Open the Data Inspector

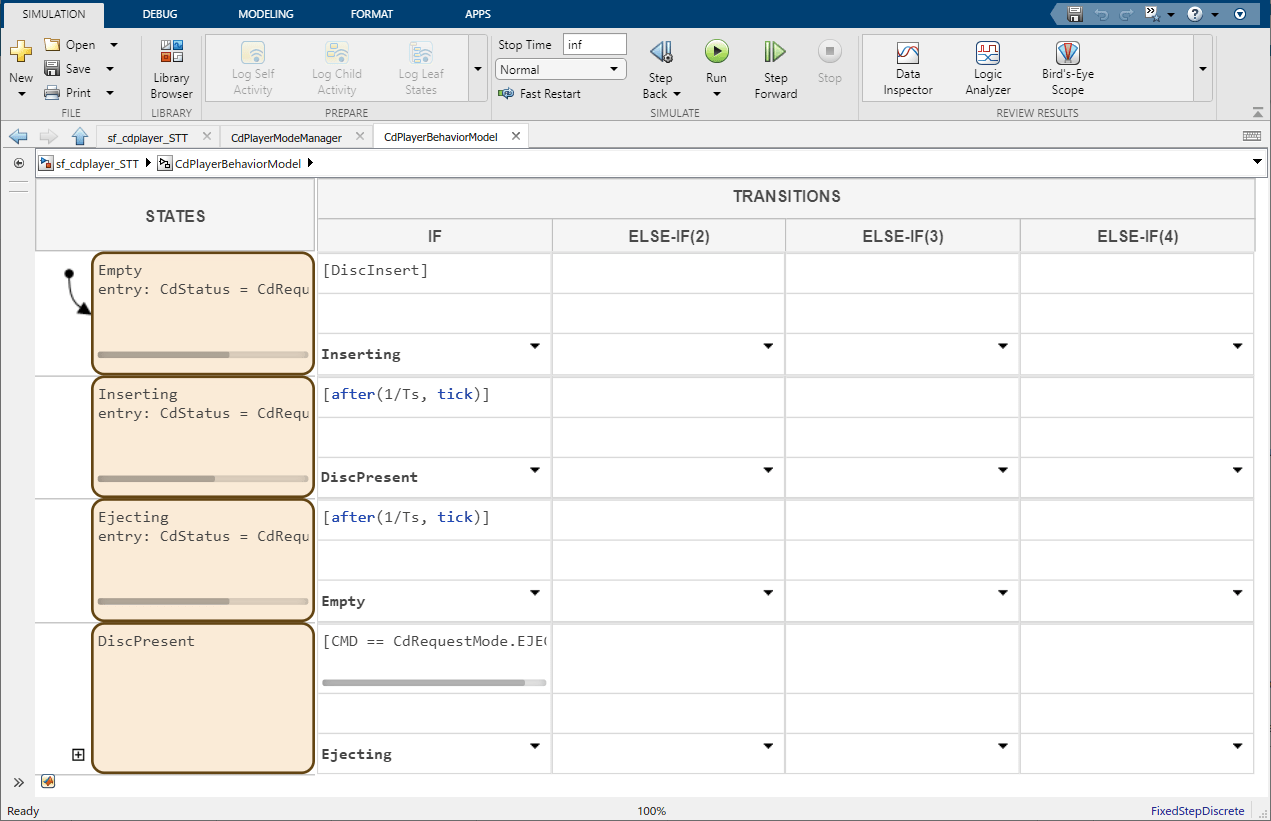point(907,68)
